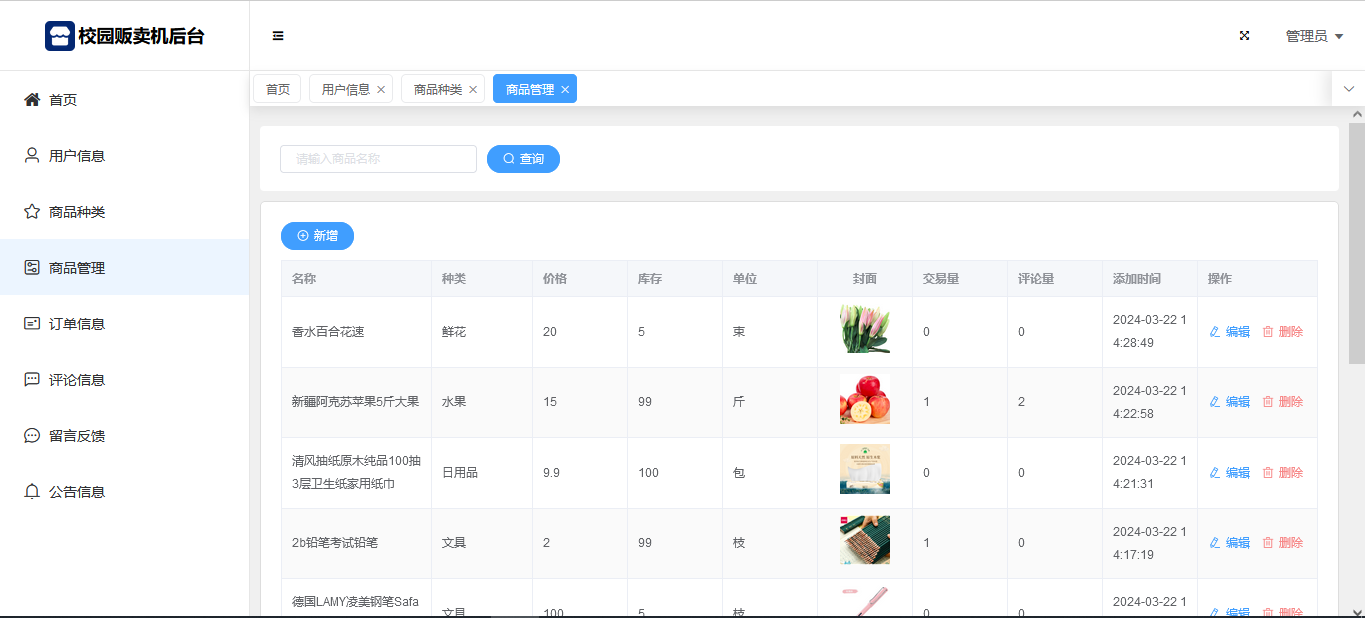
Task: Focus the product name search field
Action: (x=378, y=159)
